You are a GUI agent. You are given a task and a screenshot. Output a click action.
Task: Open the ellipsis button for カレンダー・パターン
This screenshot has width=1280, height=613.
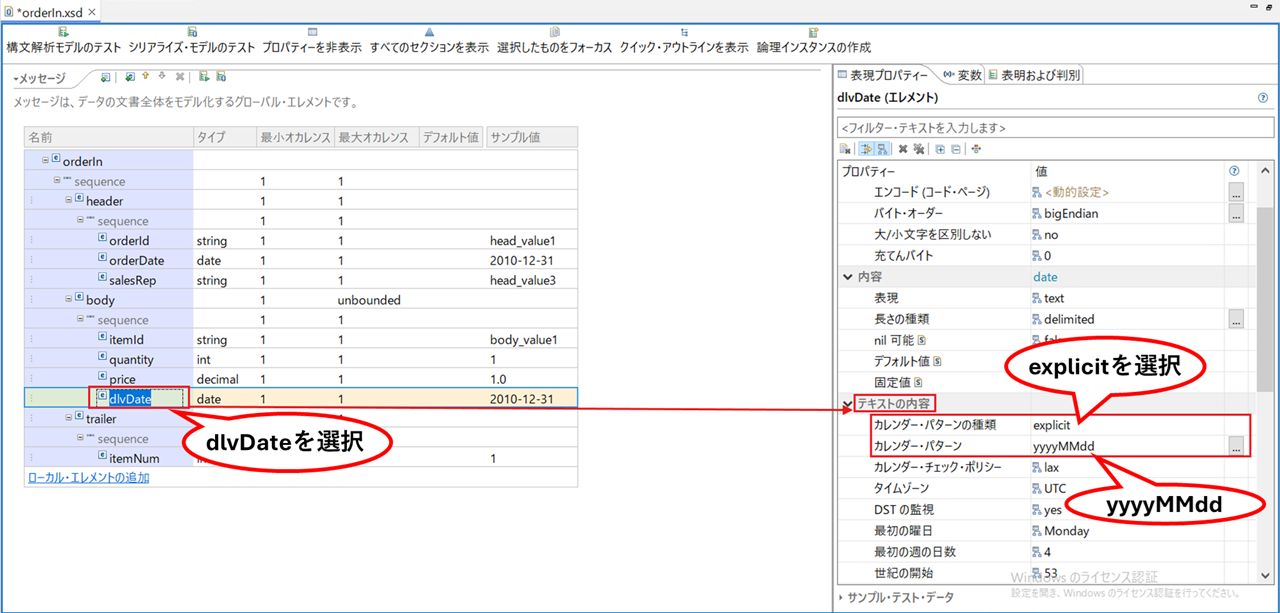1236,447
